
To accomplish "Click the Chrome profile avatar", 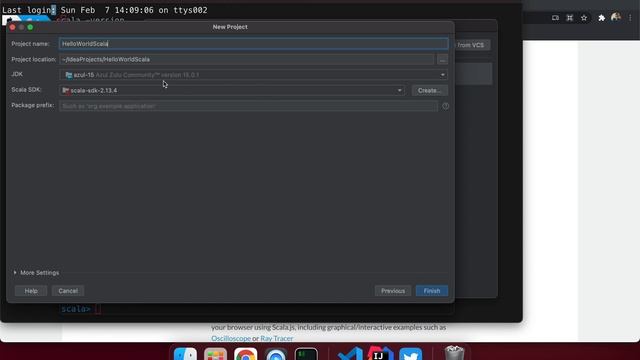I will click(x=616, y=18).
